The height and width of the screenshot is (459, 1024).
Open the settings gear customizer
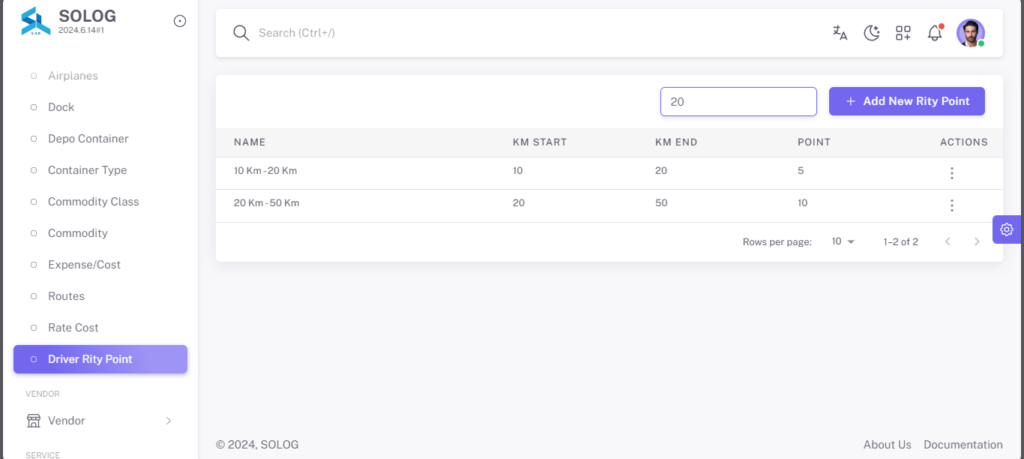pyautogui.click(x=1006, y=229)
